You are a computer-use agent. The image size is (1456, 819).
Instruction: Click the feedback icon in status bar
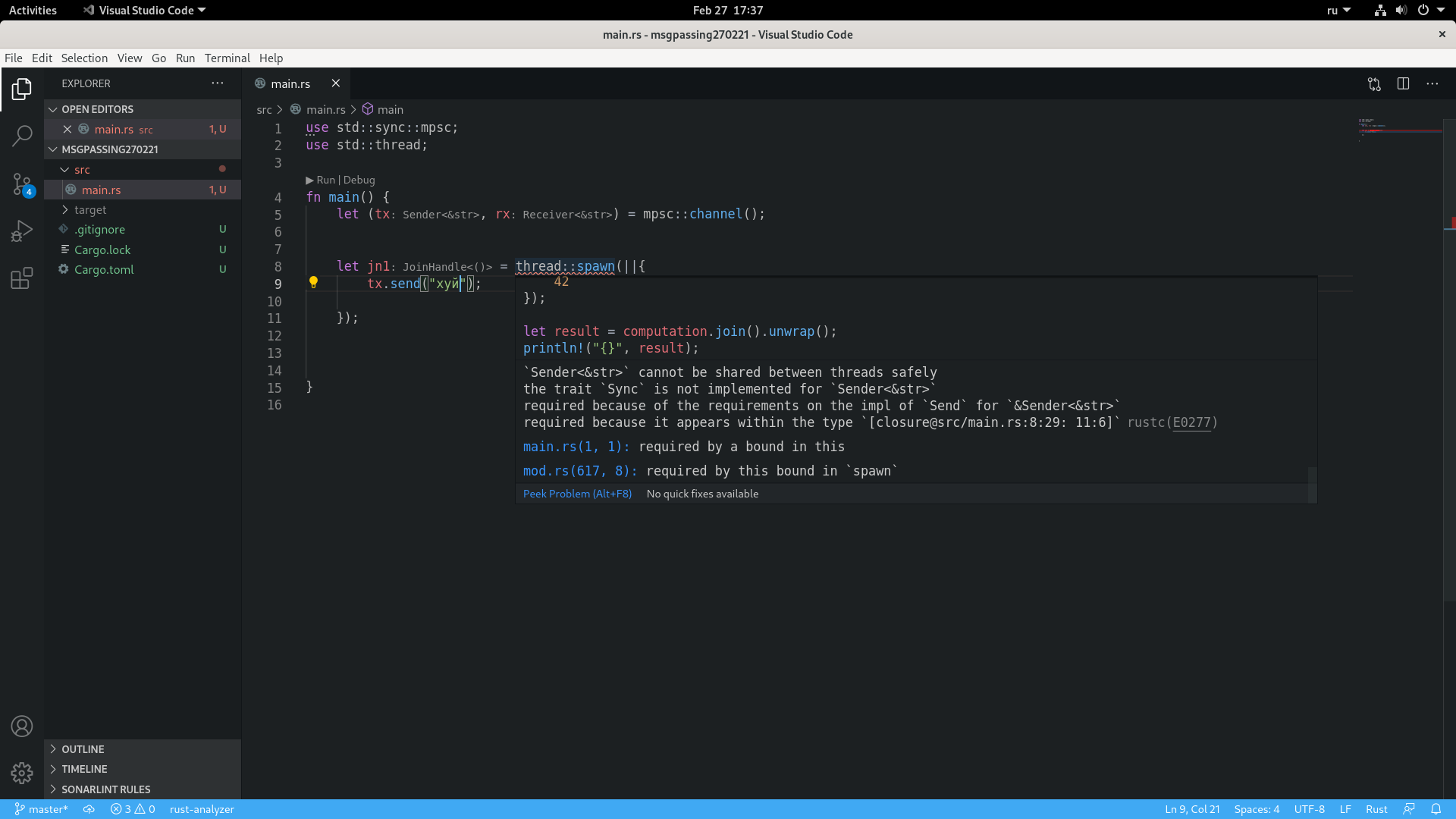coord(1409,809)
